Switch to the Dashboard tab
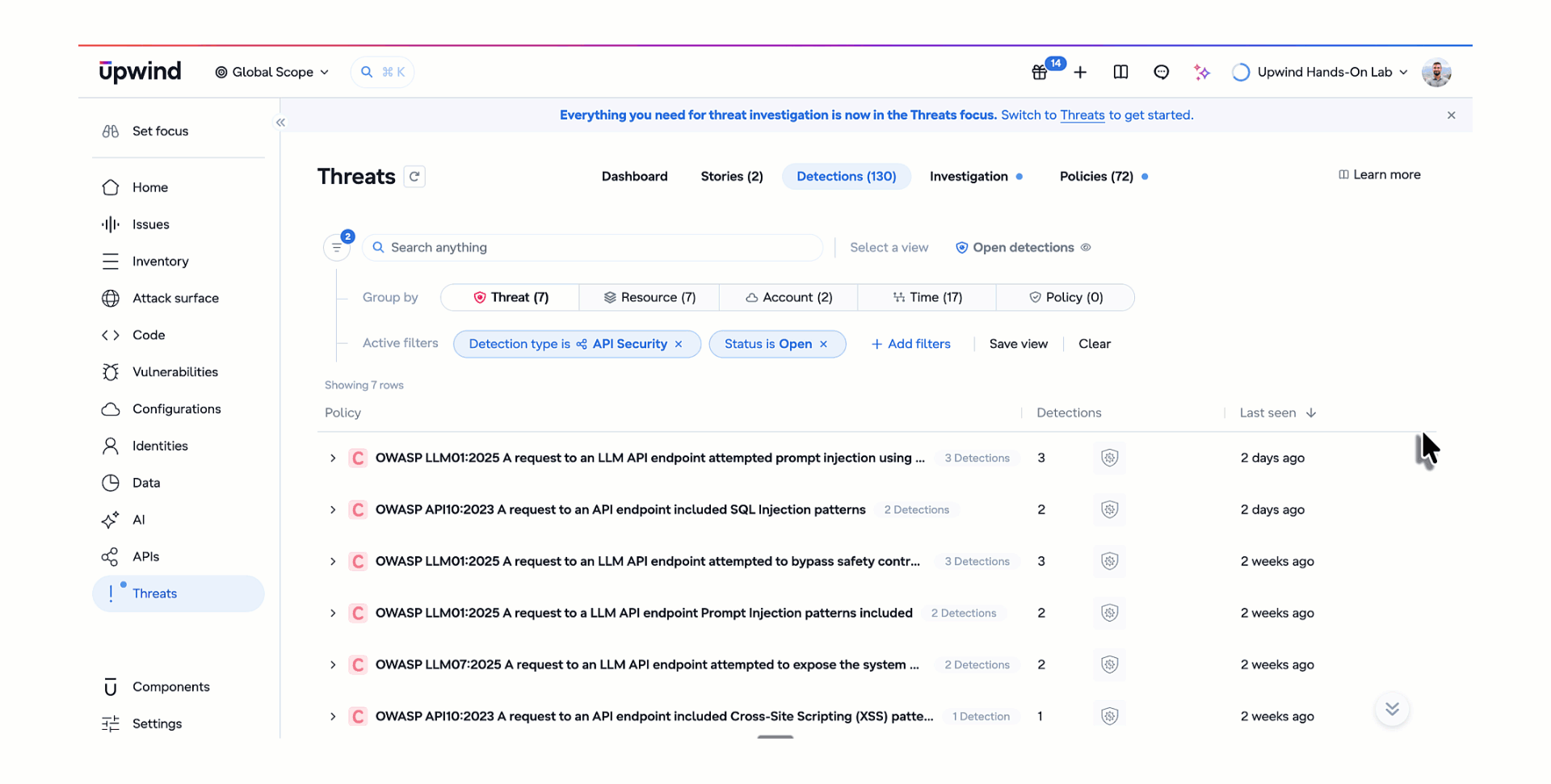The width and height of the screenshot is (1551, 784). click(x=634, y=176)
